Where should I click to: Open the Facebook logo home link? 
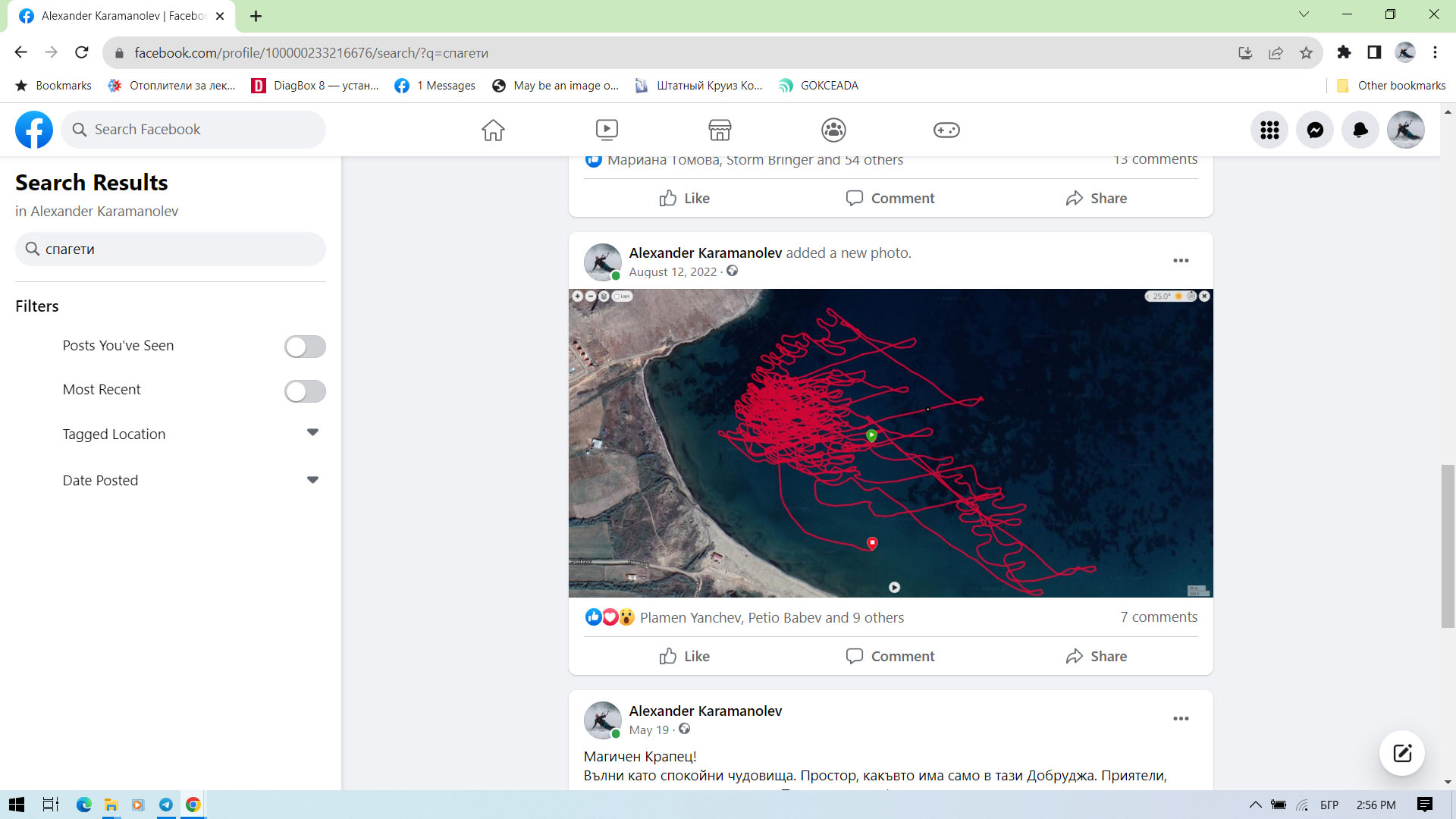pyautogui.click(x=34, y=130)
